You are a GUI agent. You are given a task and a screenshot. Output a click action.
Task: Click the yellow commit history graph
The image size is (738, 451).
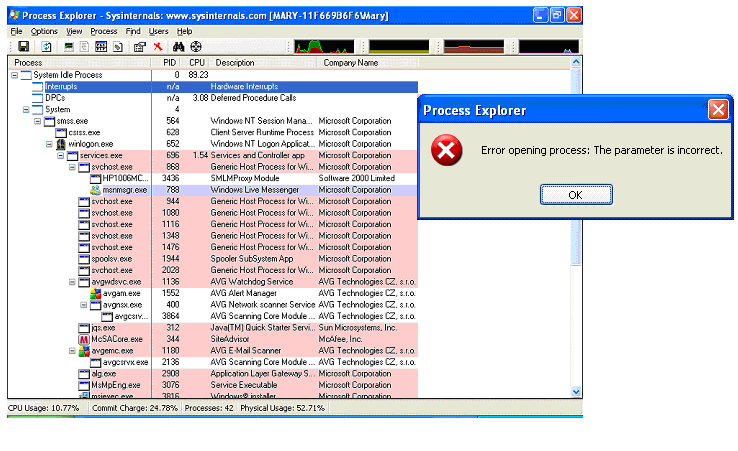pos(399,47)
